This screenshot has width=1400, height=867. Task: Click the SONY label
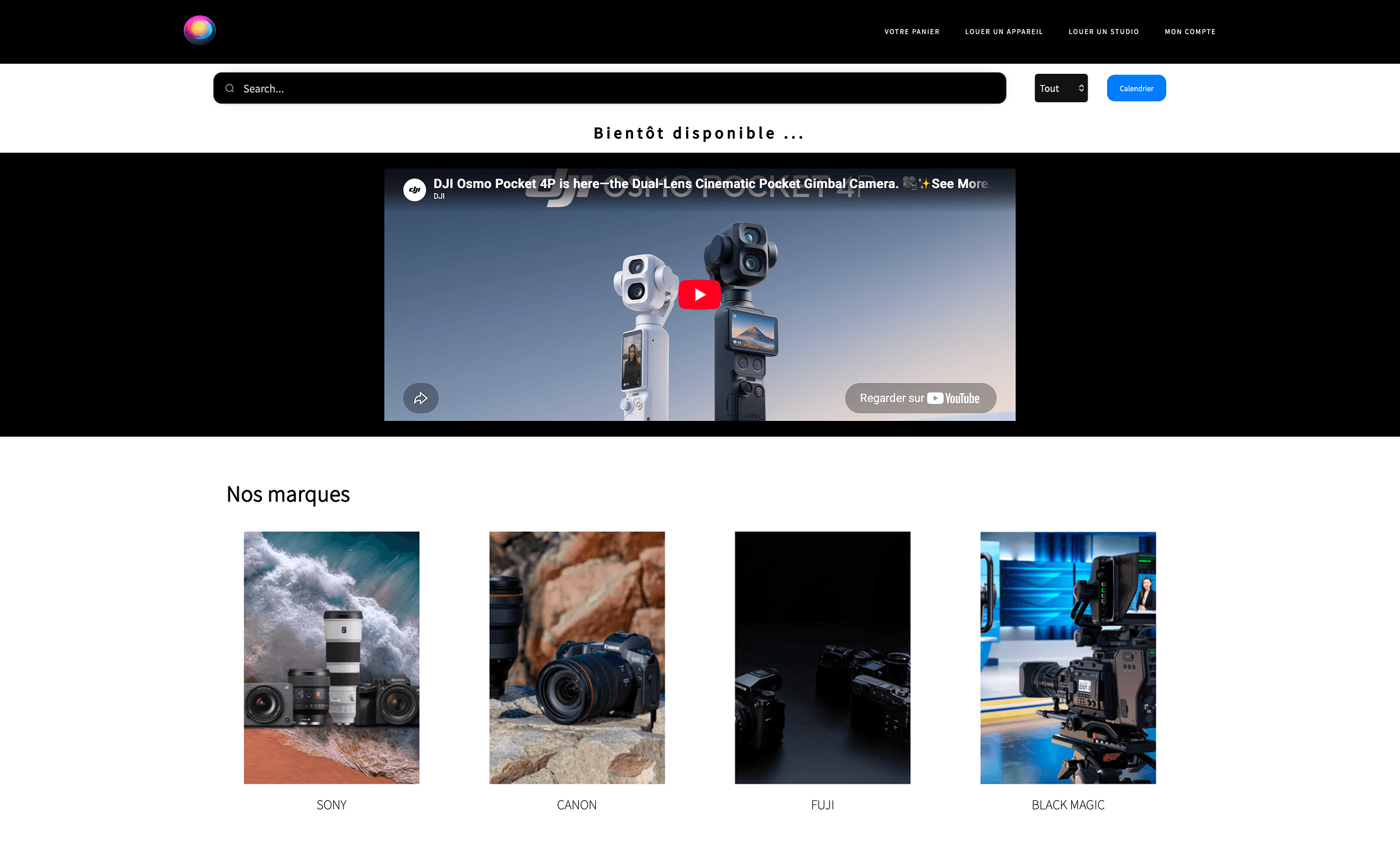[x=331, y=805]
